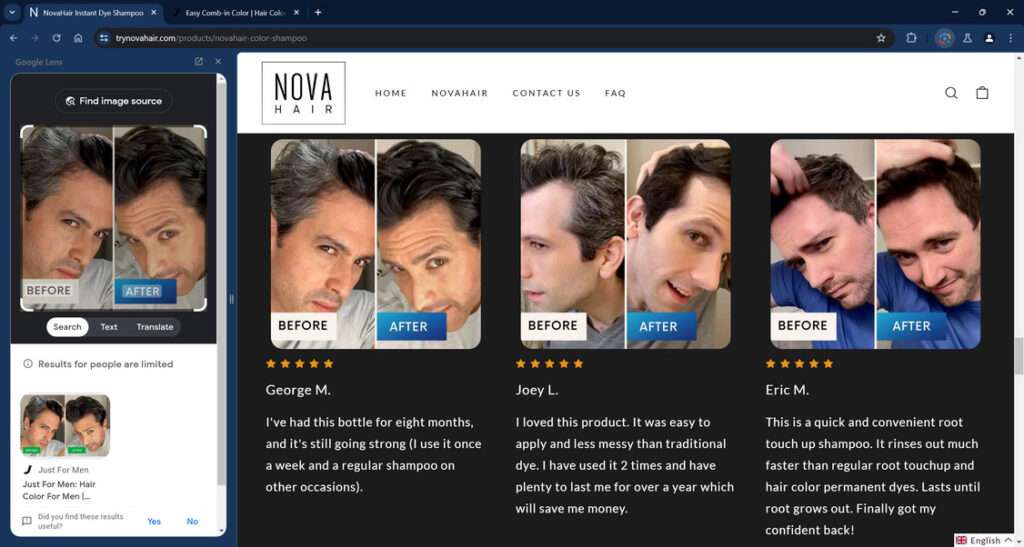
Task: Click the feedback icon in Lens panel
Action: point(27,521)
